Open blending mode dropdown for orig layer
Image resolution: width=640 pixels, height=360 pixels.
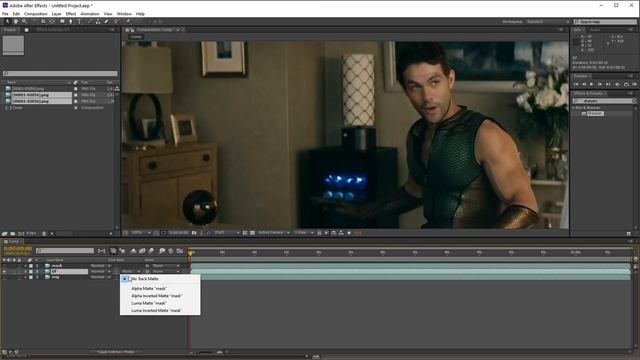point(100,277)
